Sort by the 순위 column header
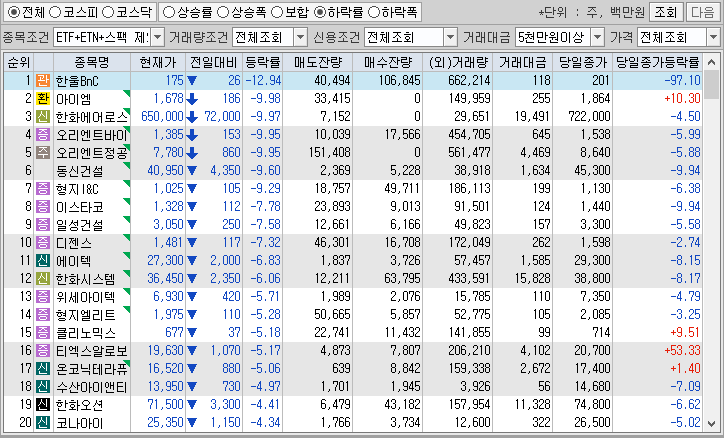This screenshot has height=438, width=724. point(18,62)
